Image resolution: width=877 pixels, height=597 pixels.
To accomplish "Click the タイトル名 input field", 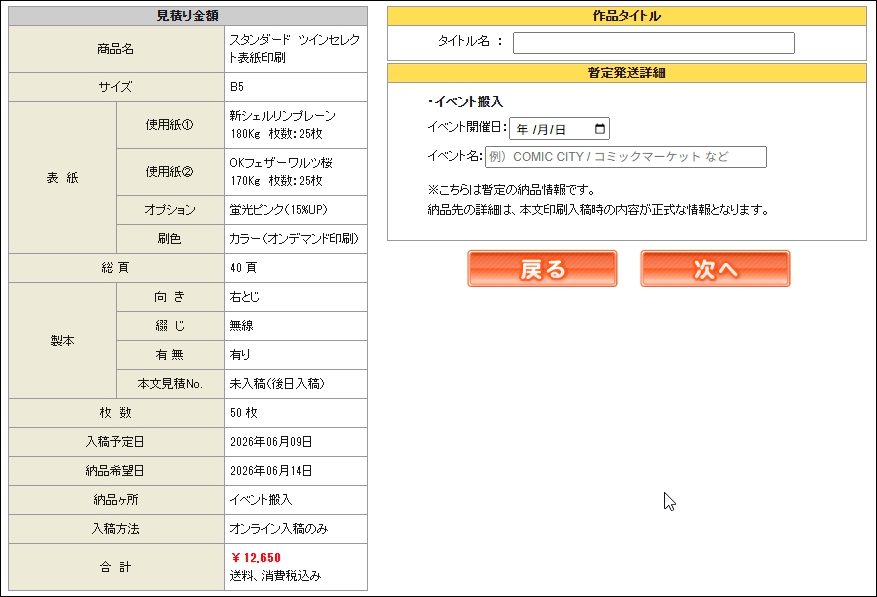I will coord(653,43).
